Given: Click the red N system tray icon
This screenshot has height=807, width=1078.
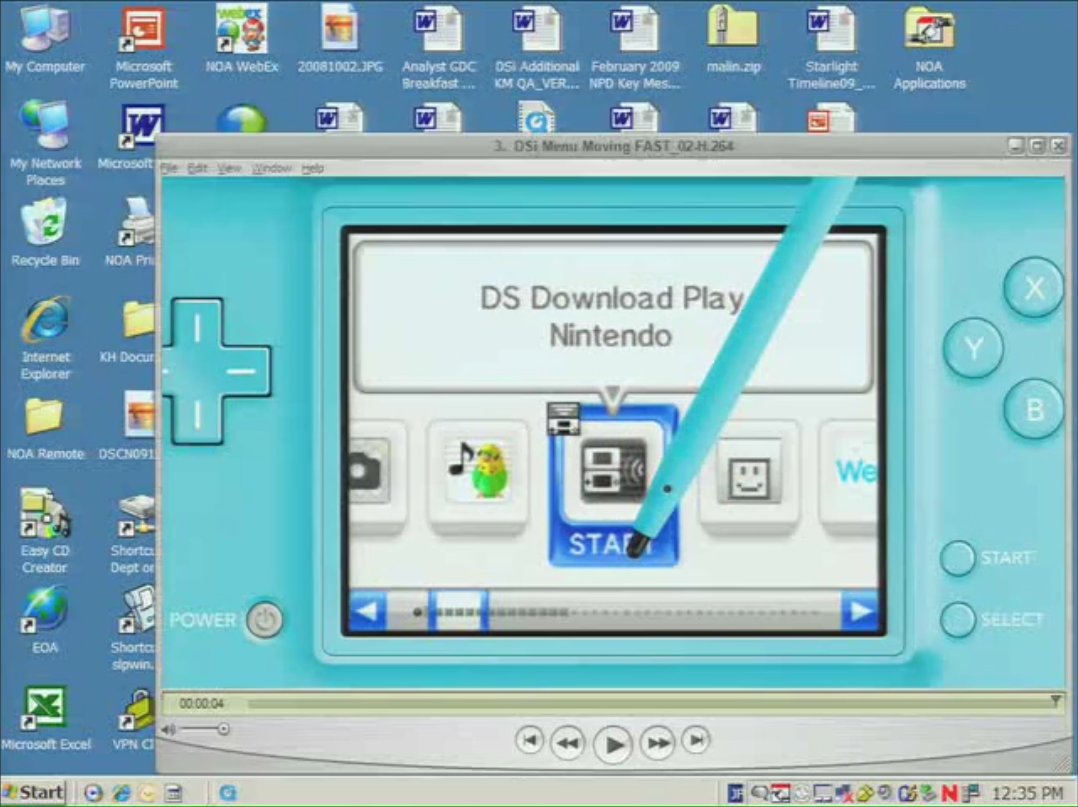Looking at the screenshot, I should coord(949,793).
